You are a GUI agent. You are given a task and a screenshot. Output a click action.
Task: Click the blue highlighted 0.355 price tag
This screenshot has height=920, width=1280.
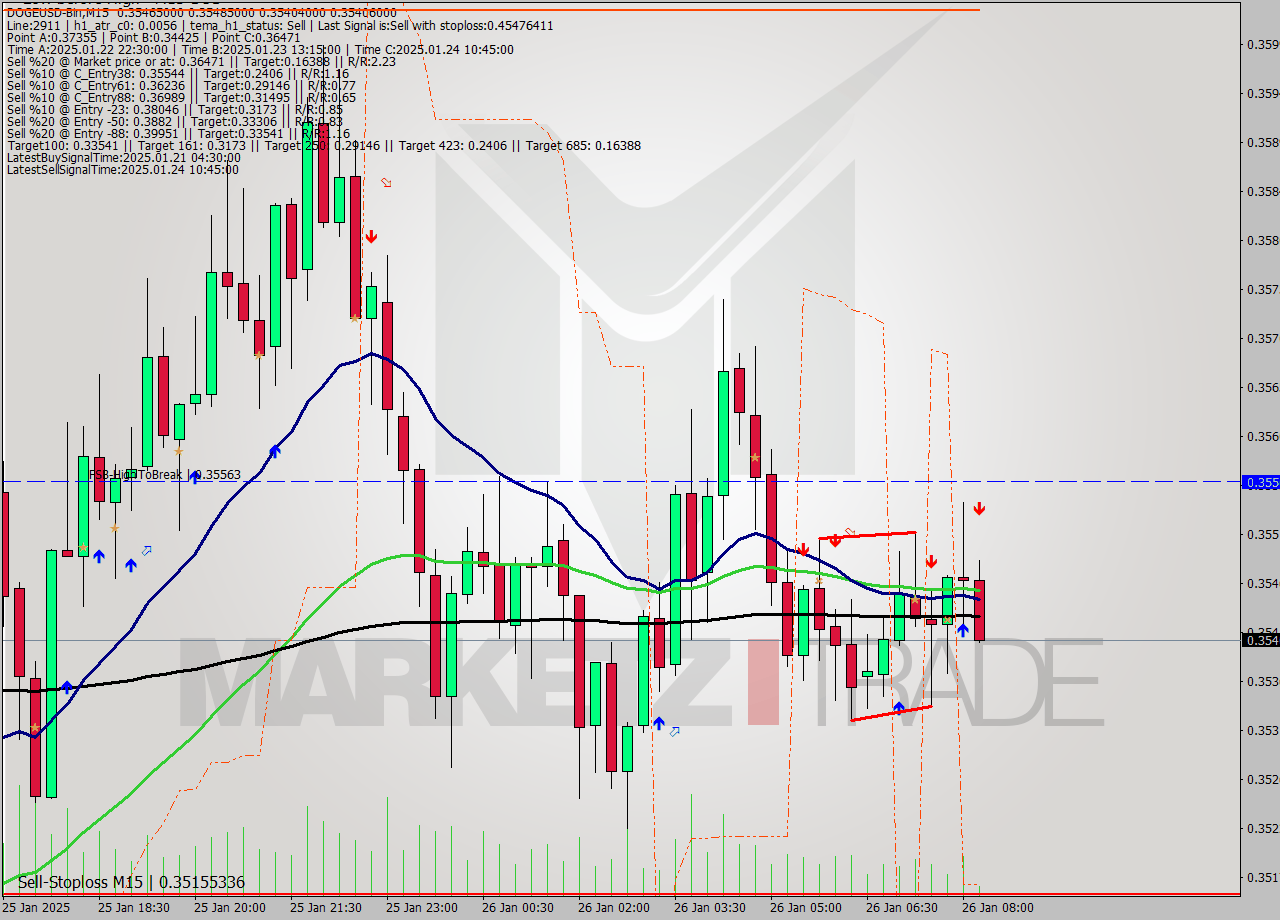pos(1260,482)
